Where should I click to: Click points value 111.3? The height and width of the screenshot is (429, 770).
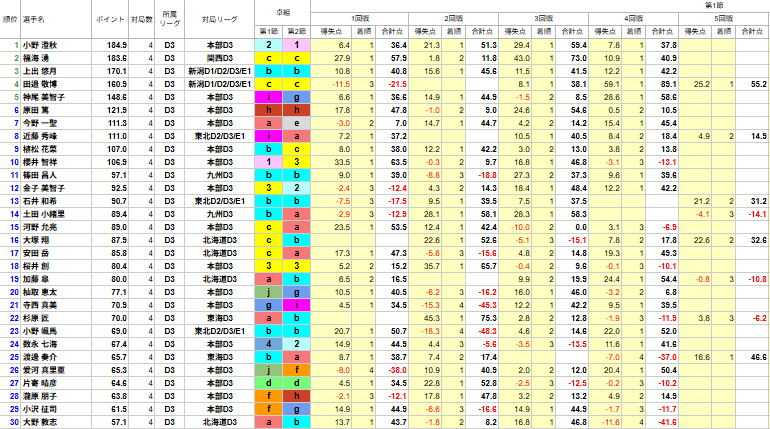[117, 123]
